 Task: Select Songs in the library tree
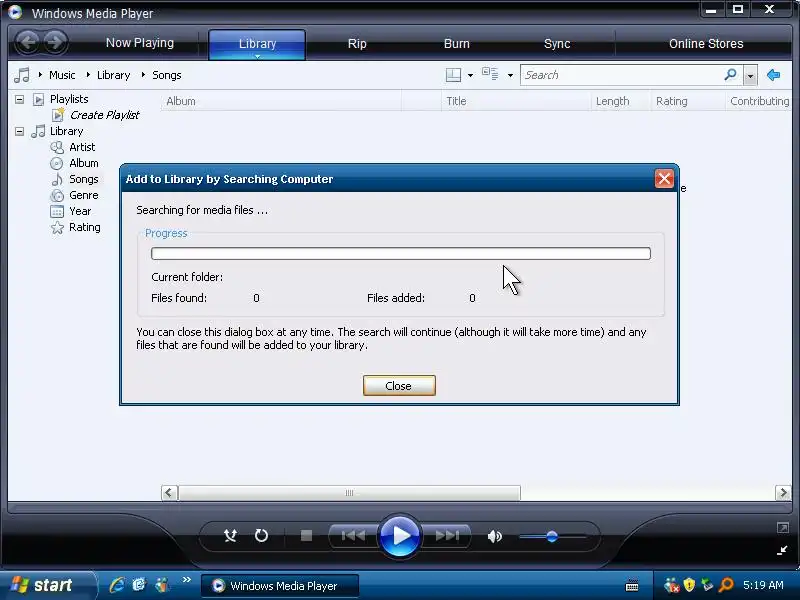84,179
